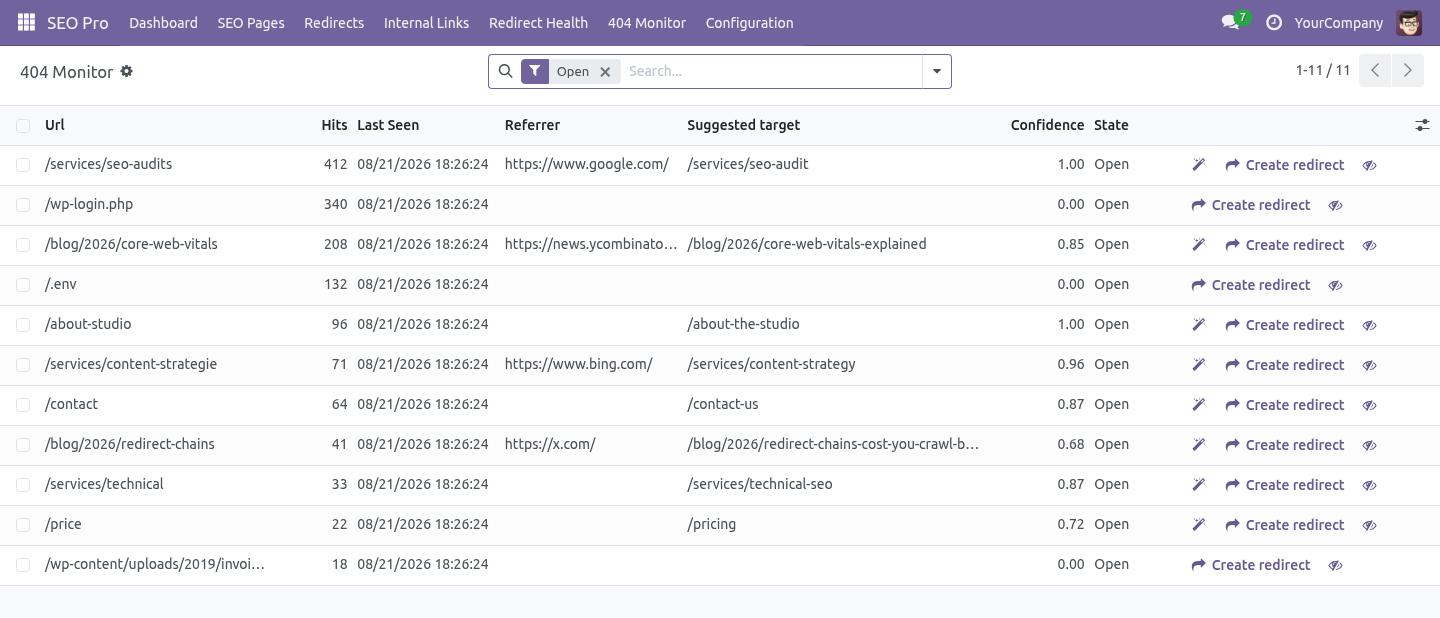Check the /price row checkbox
This screenshot has width=1440, height=618.
click(23, 525)
